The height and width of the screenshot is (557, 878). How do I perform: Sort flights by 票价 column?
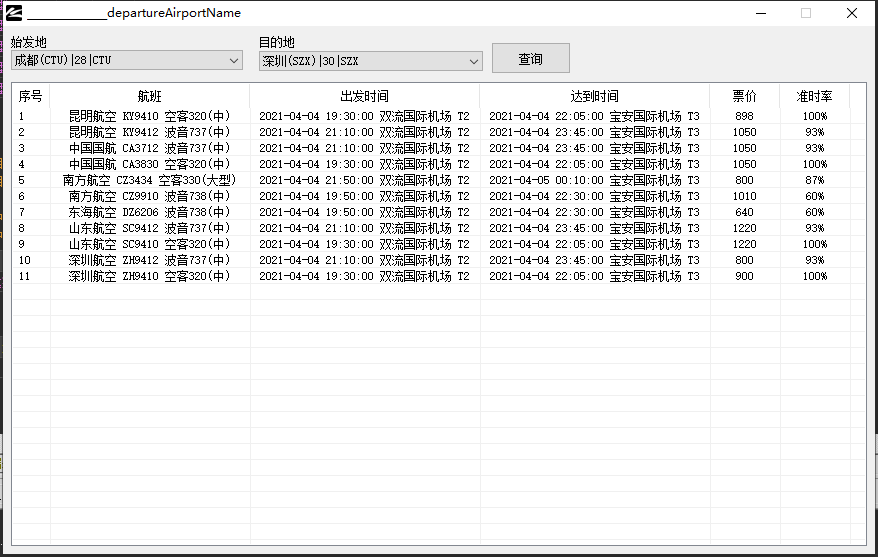pos(744,96)
